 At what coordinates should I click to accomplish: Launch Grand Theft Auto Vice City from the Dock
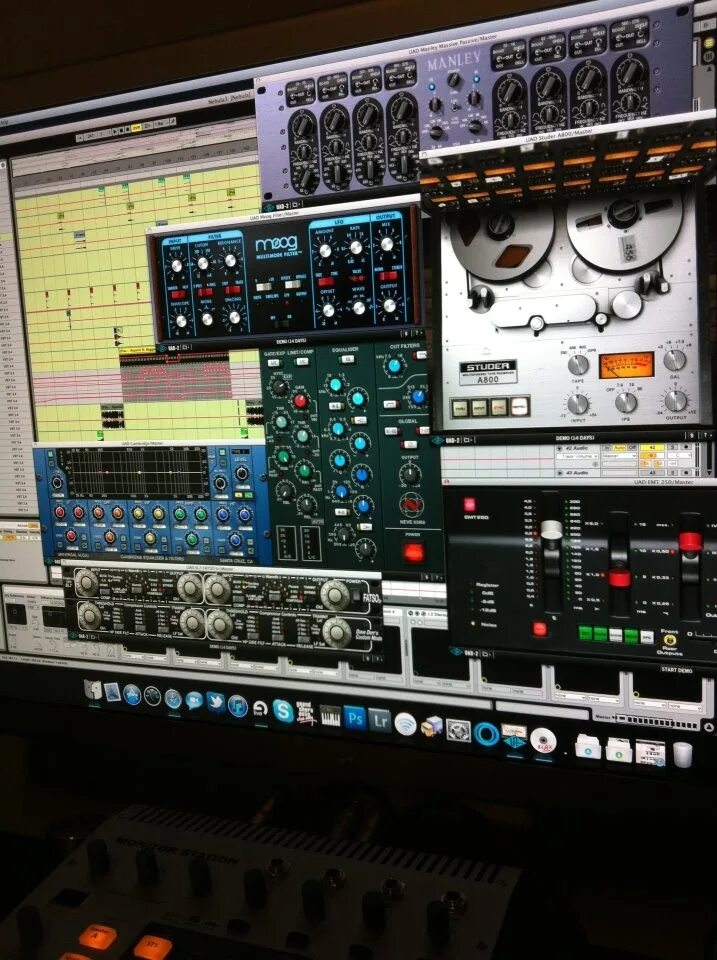tap(306, 713)
